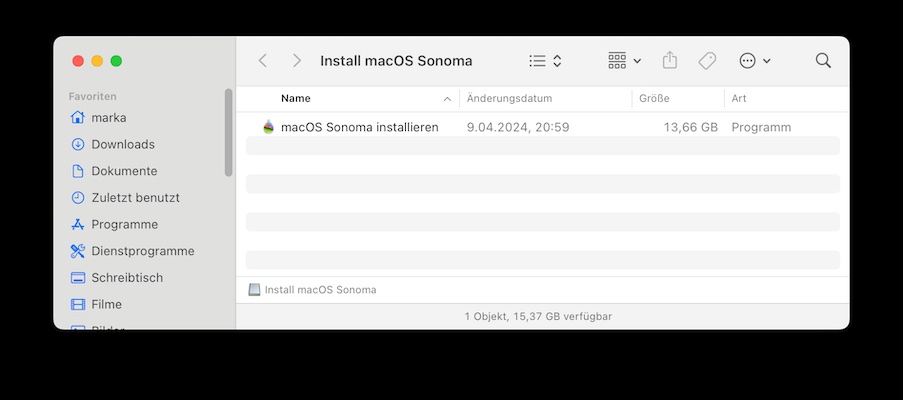The image size is (903, 400).
Task: Click the back navigation arrow
Action: [x=263, y=61]
